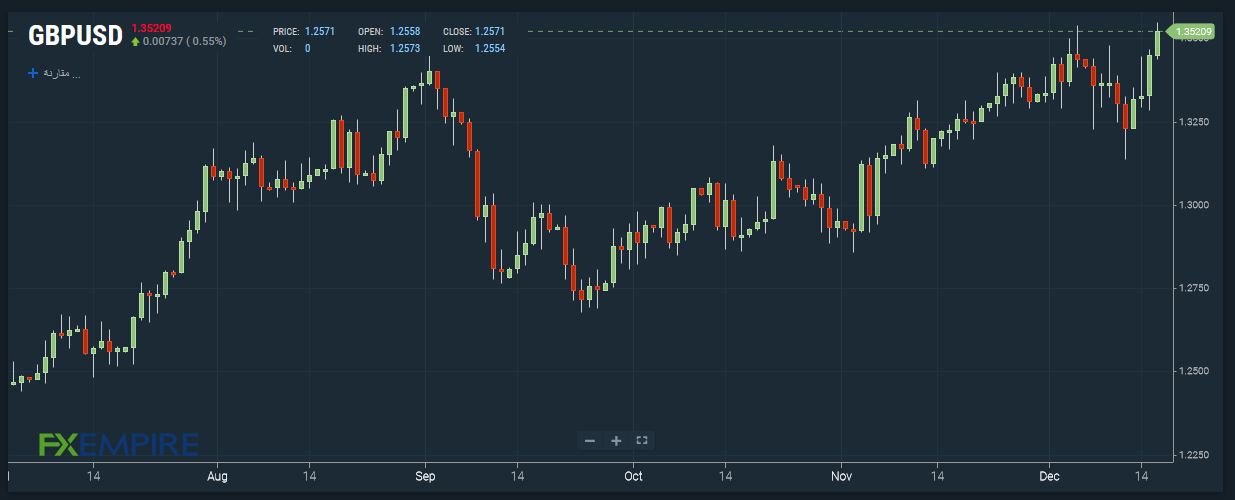Image resolution: width=1235 pixels, height=500 pixels.
Task: Click the red 1.35209 price under the title
Action: tap(152, 28)
